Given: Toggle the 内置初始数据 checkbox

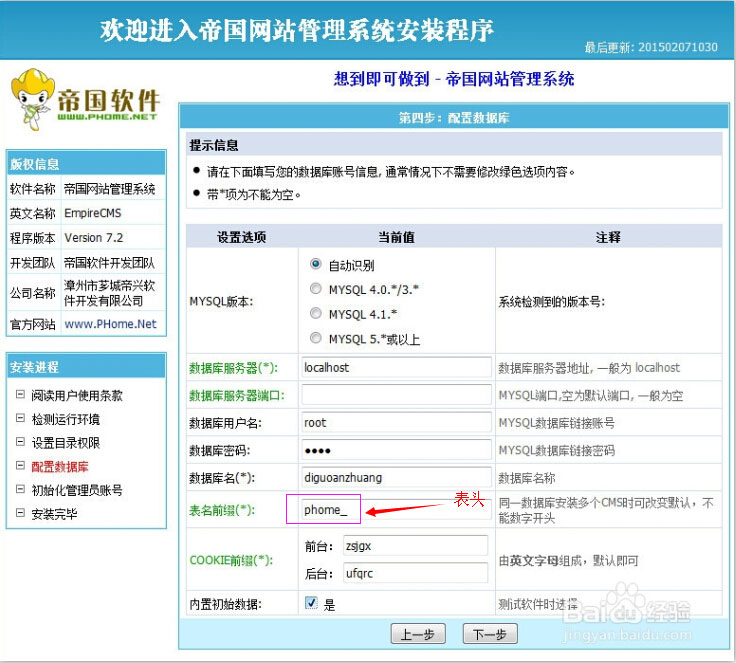Looking at the screenshot, I should (311, 602).
